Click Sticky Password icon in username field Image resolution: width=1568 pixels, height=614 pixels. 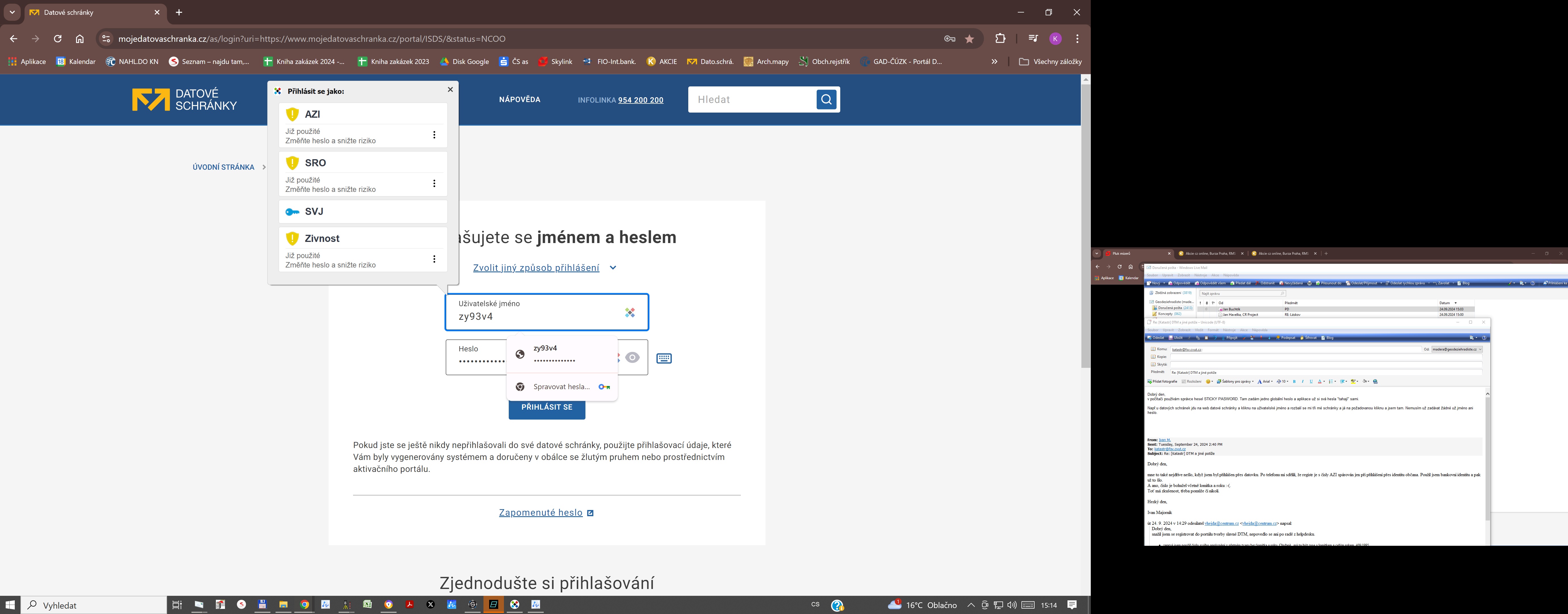pos(630,312)
